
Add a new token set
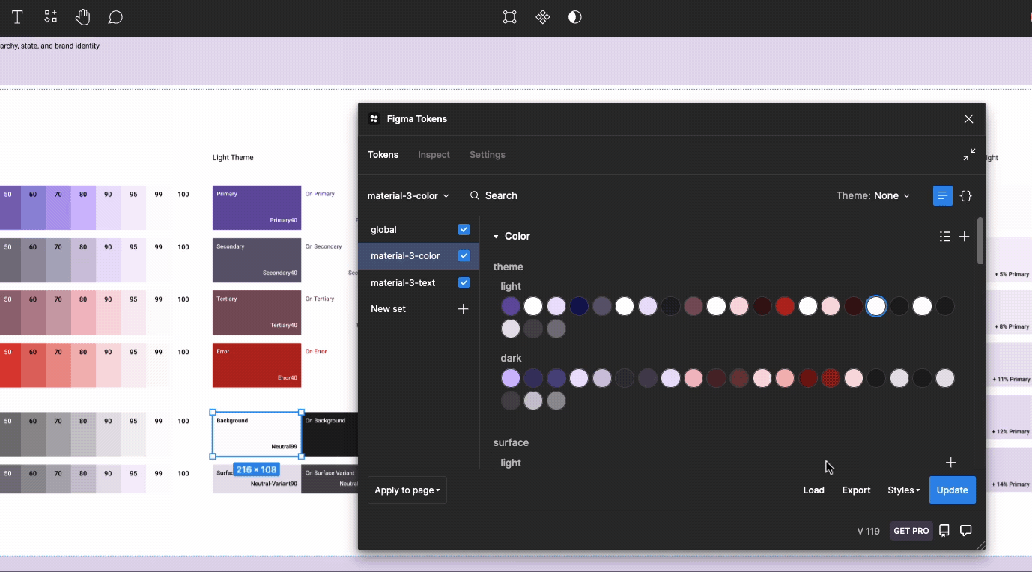[x=463, y=309]
